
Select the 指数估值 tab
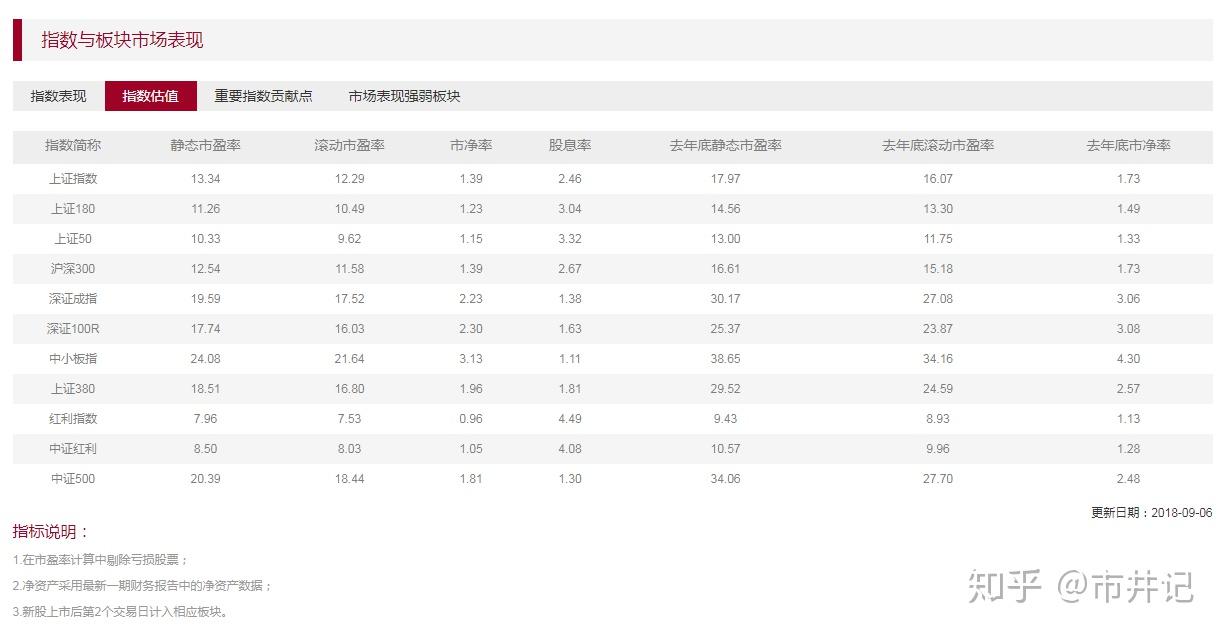[151, 96]
